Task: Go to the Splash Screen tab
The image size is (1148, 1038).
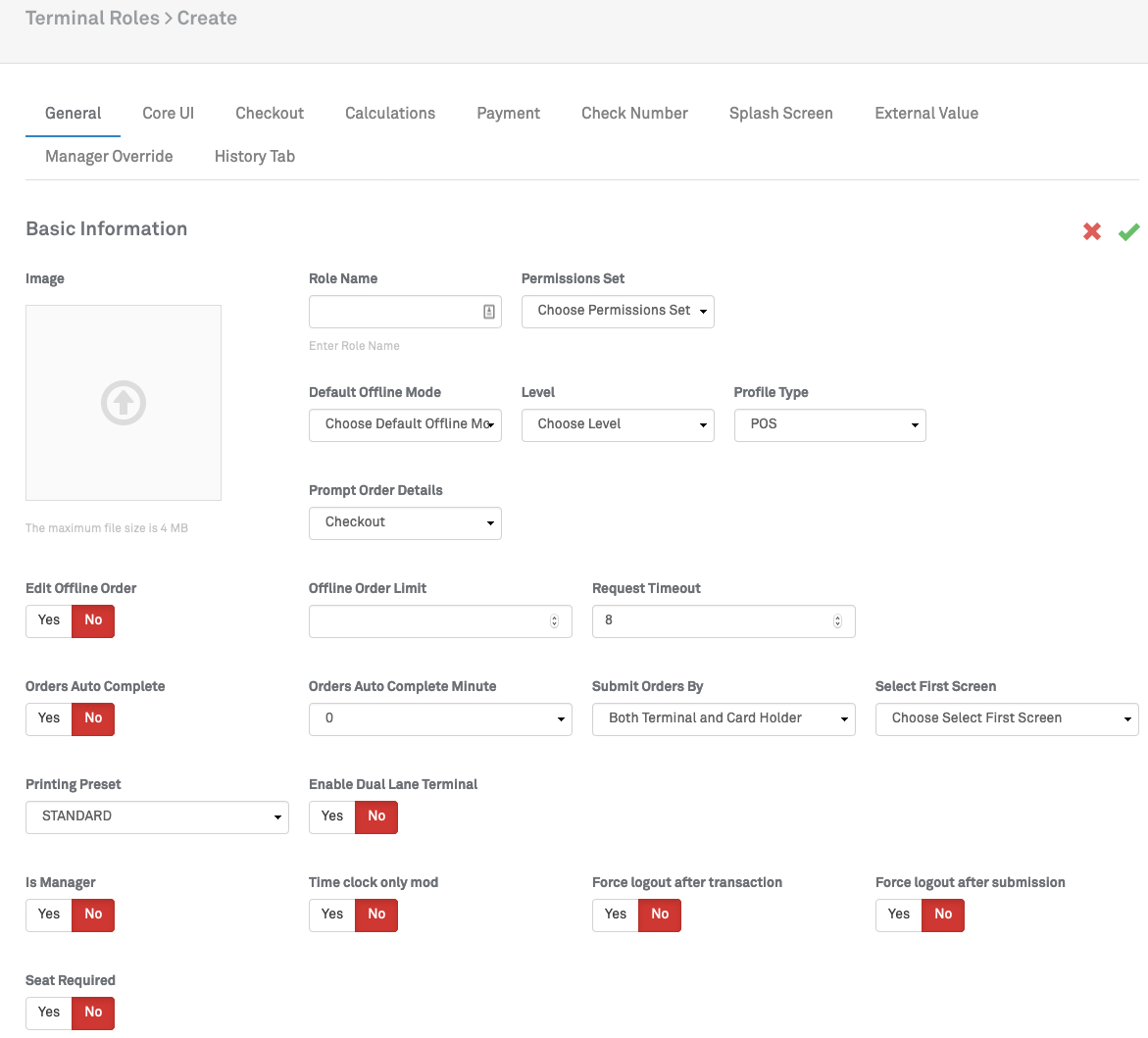Action: pos(780,114)
